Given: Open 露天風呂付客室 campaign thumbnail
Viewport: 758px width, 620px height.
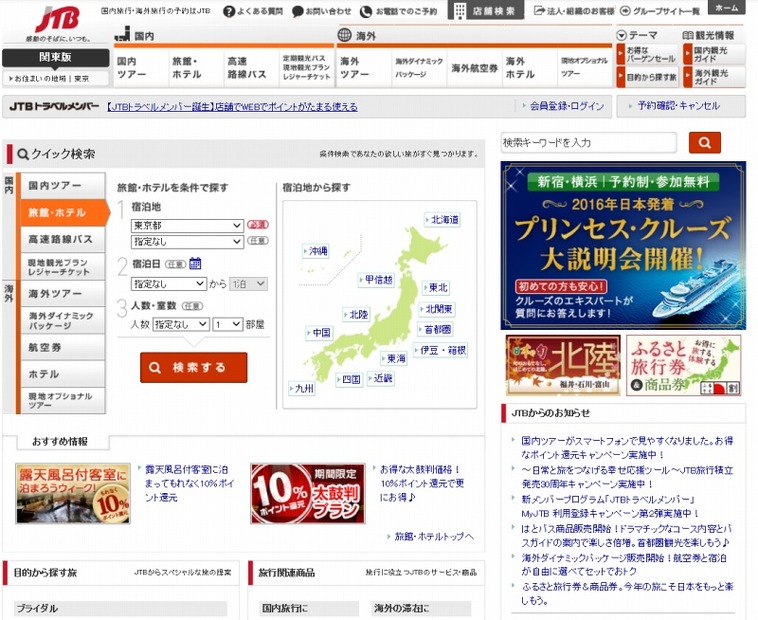Looking at the screenshot, I should [73, 493].
